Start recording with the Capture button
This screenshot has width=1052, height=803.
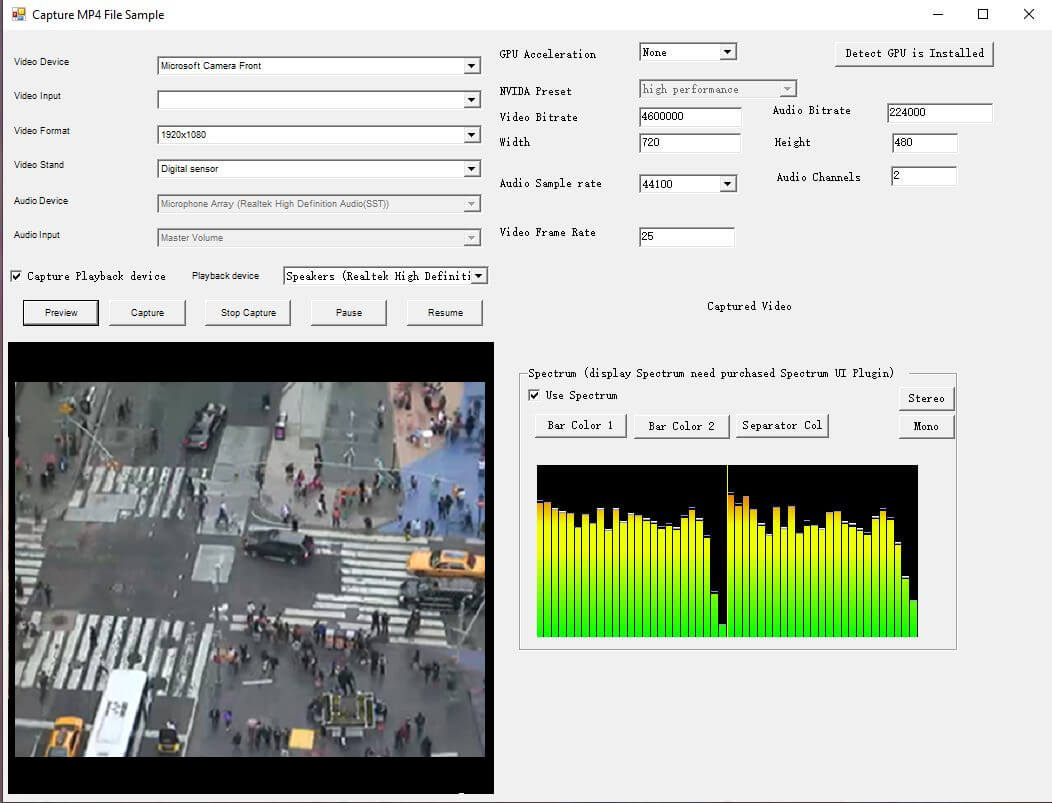click(x=147, y=312)
